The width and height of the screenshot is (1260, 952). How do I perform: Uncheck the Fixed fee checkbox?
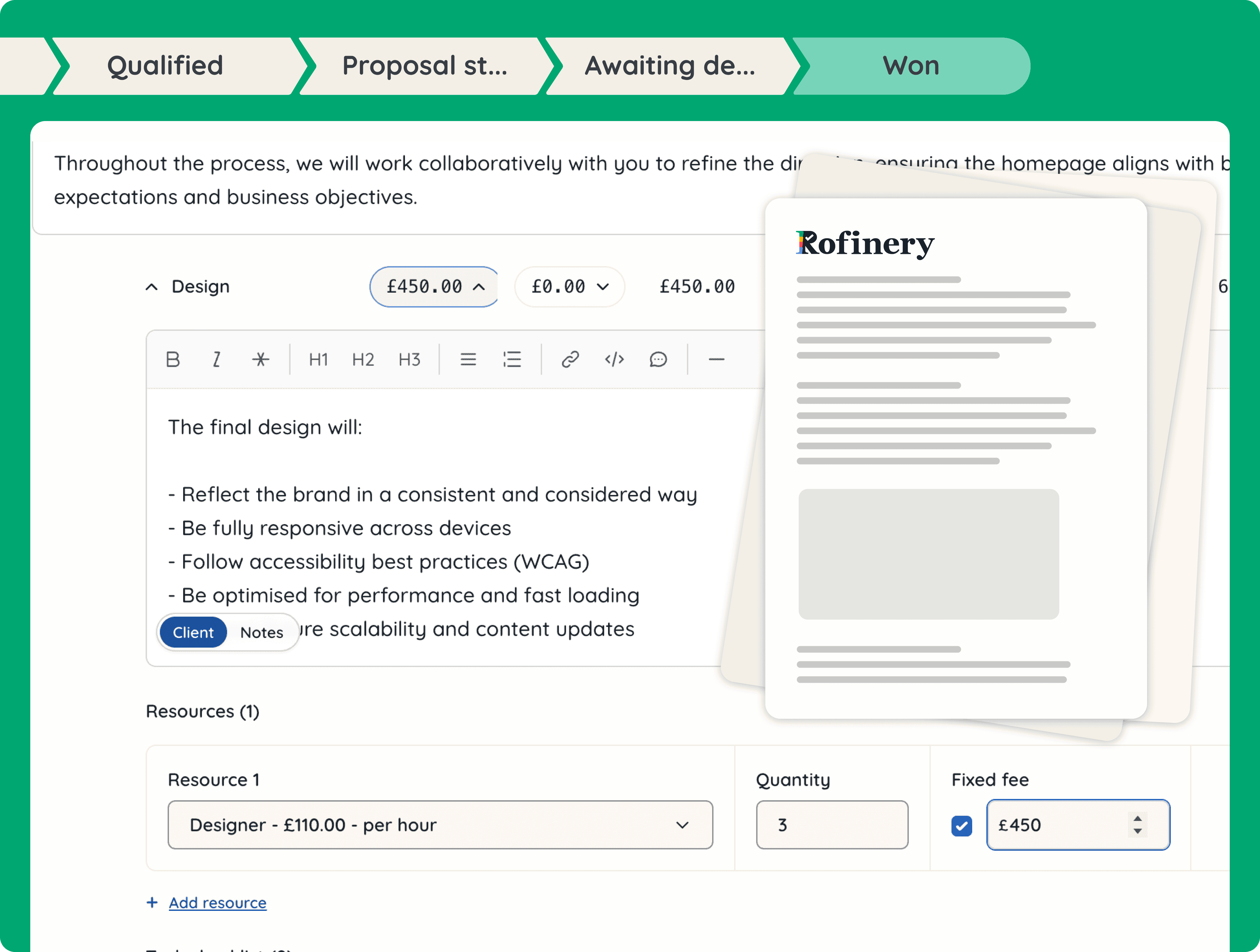pyautogui.click(x=962, y=826)
